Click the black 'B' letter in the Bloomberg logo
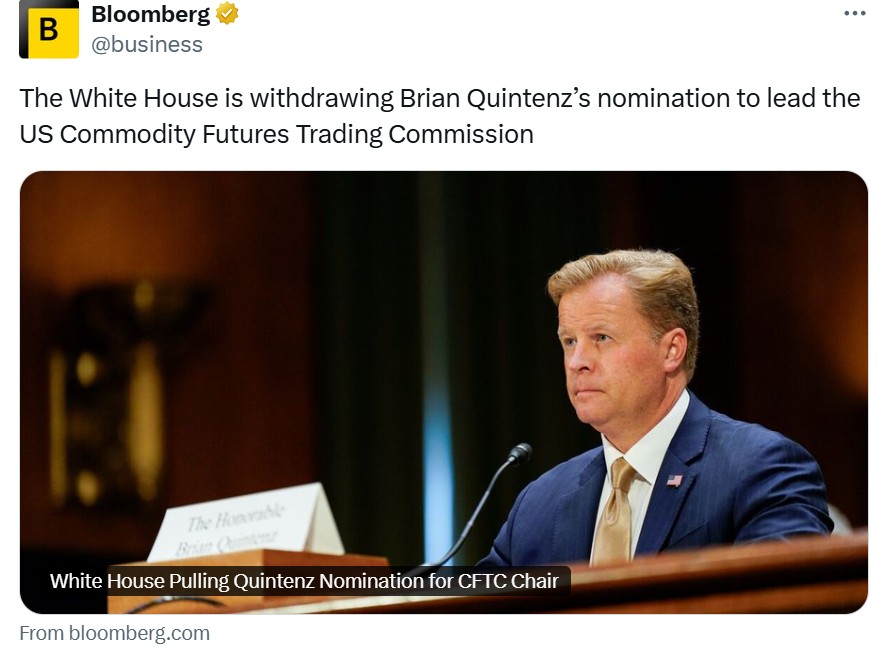The width and height of the screenshot is (892, 657). 48,30
